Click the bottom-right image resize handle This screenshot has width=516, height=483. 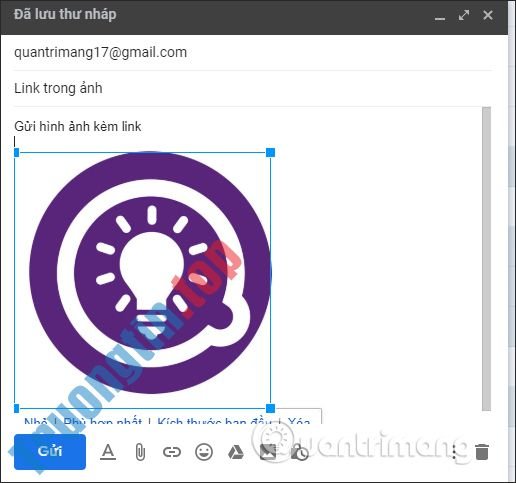[x=270, y=408]
